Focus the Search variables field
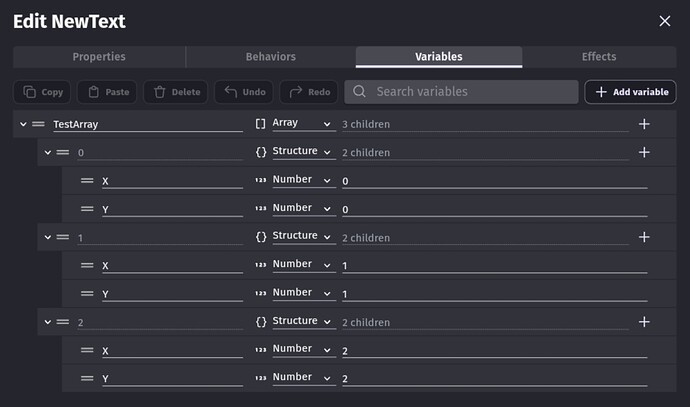Screen dimensions: 690x407 (461, 92)
